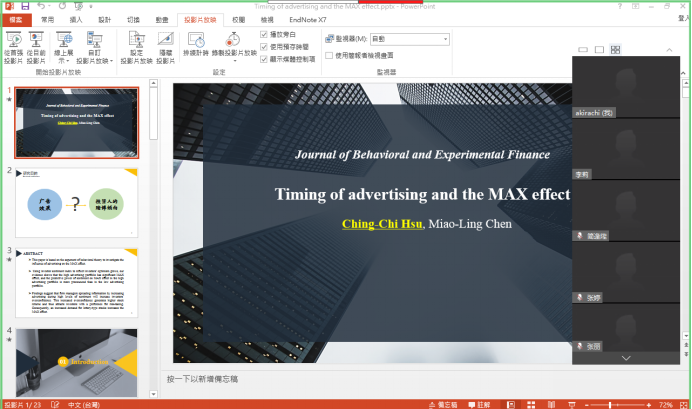Start slideshow from the current slide
The image size is (692, 409).
point(36,48)
